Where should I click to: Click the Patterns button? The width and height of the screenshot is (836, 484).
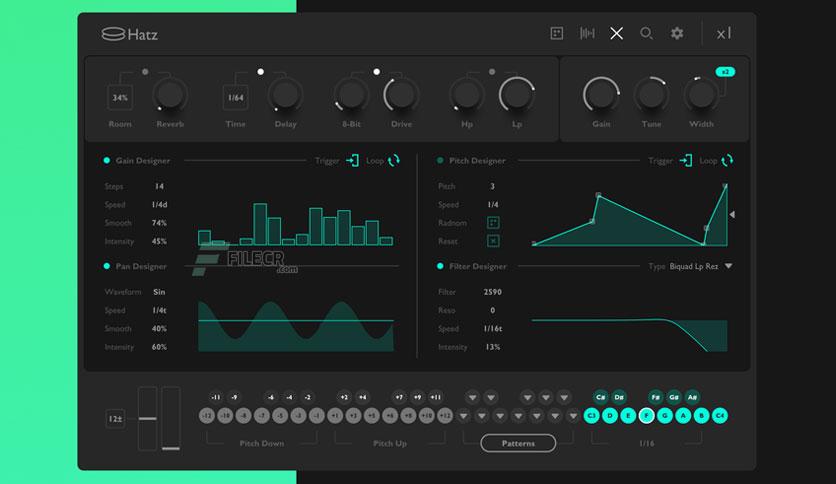point(518,443)
